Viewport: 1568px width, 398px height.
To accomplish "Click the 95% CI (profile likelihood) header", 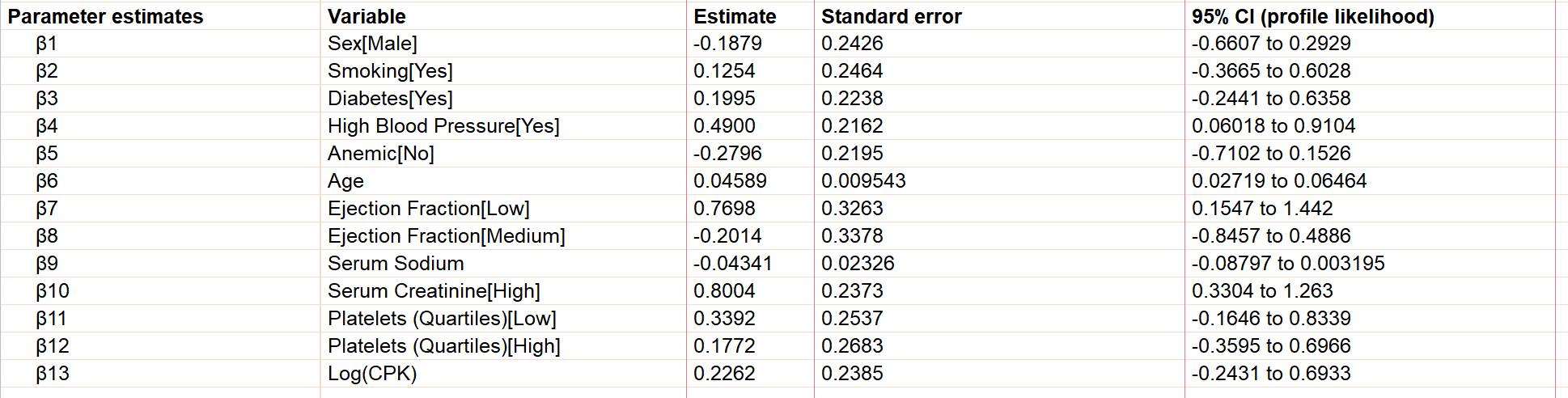I will tap(1312, 16).
